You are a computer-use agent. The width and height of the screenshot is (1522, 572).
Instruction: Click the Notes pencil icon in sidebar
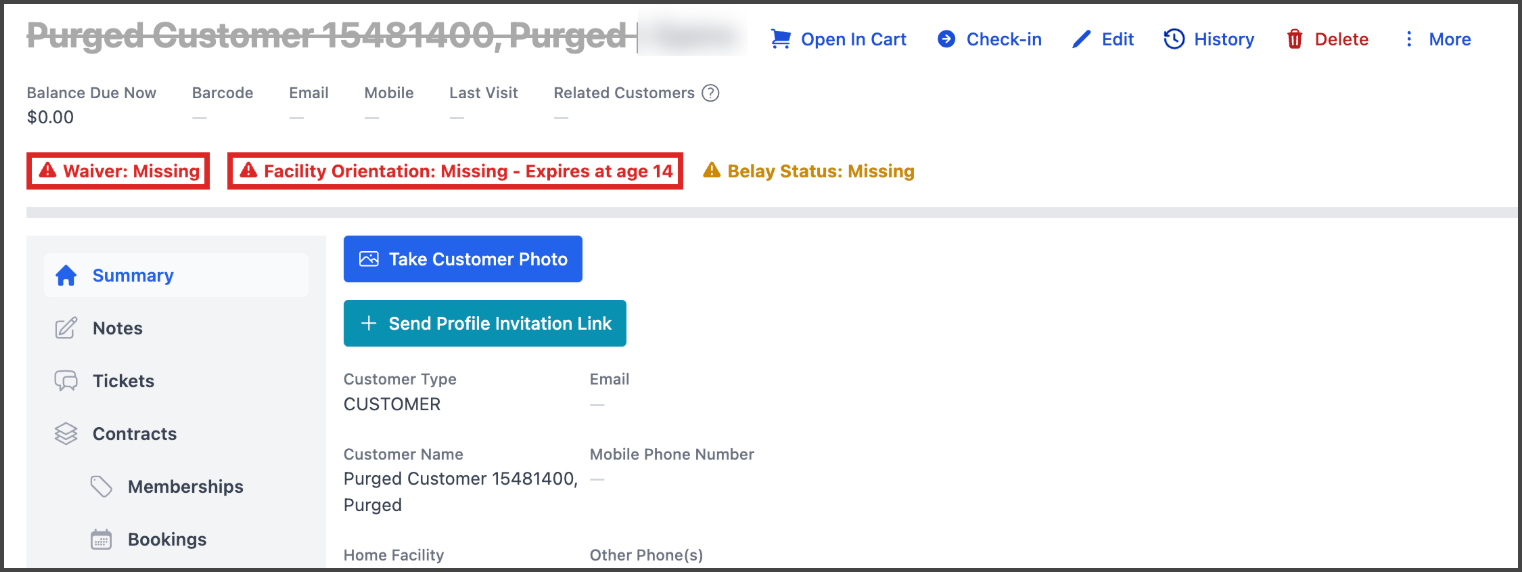tap(66, 328)
